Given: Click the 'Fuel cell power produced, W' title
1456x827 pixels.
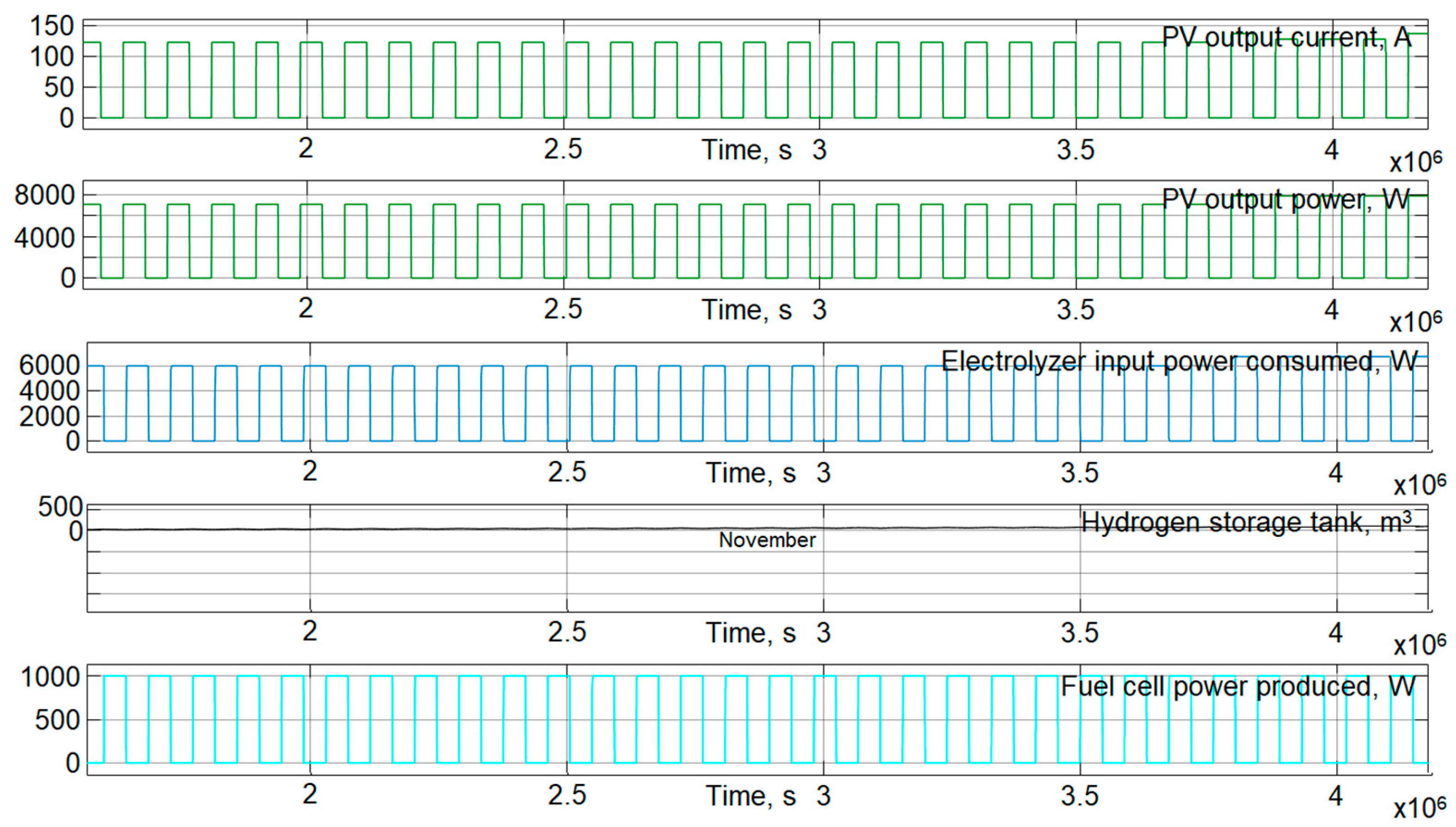Looking at the screenshot, I should 1238,687.
